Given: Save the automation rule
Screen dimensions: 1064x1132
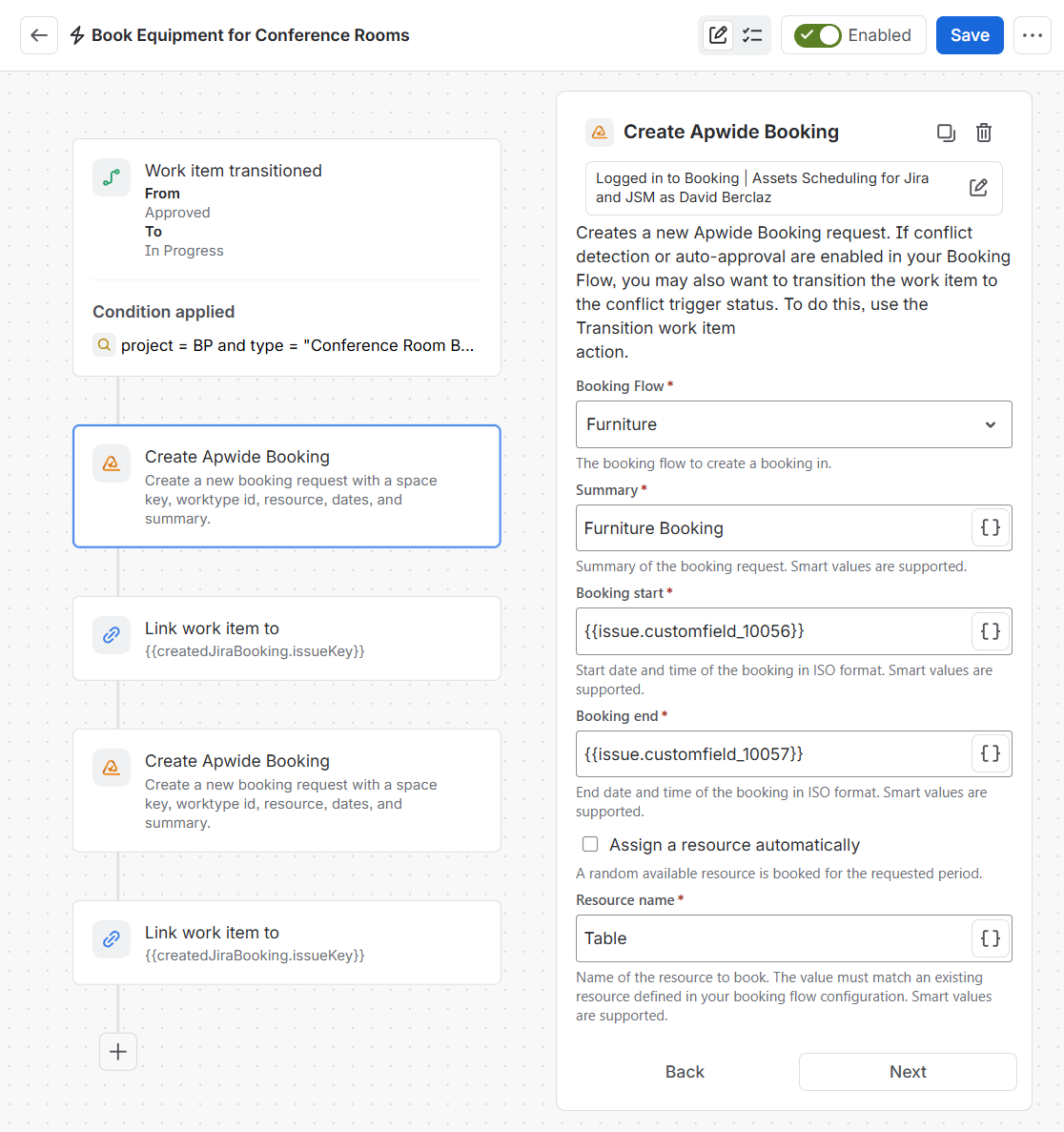Looking at the screenshot, I should (970, 35).
